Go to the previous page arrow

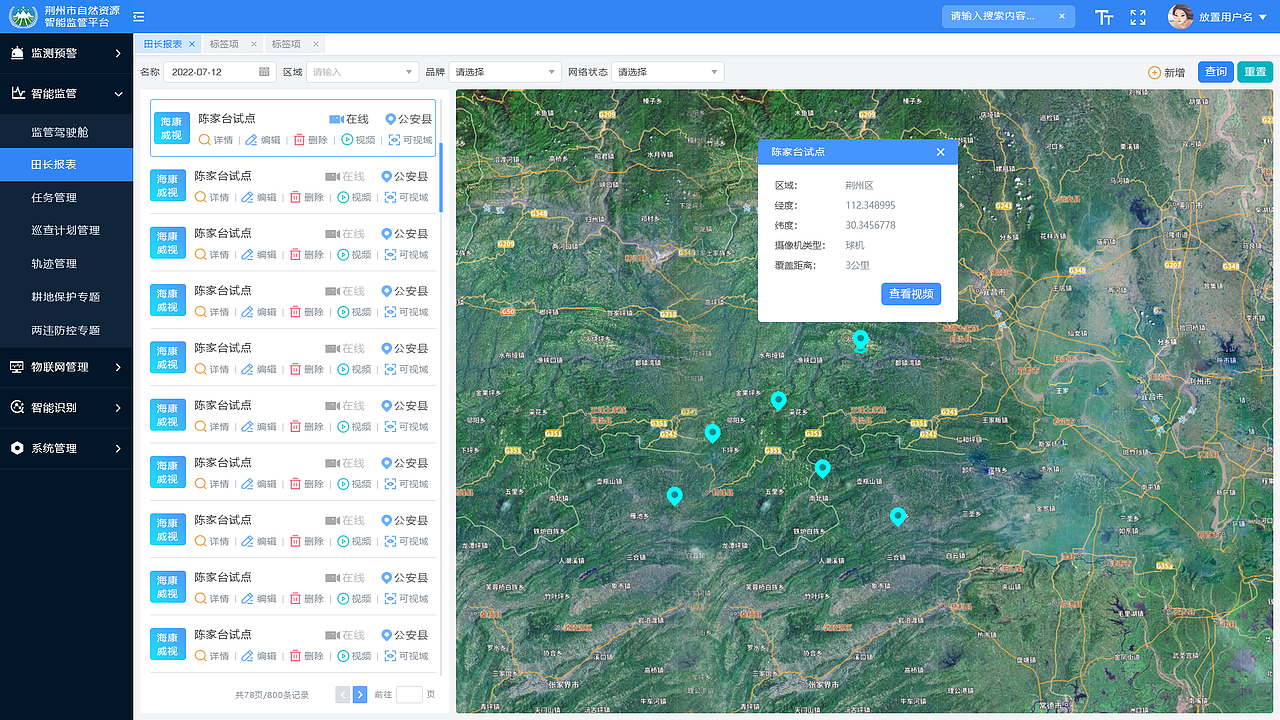343,694
